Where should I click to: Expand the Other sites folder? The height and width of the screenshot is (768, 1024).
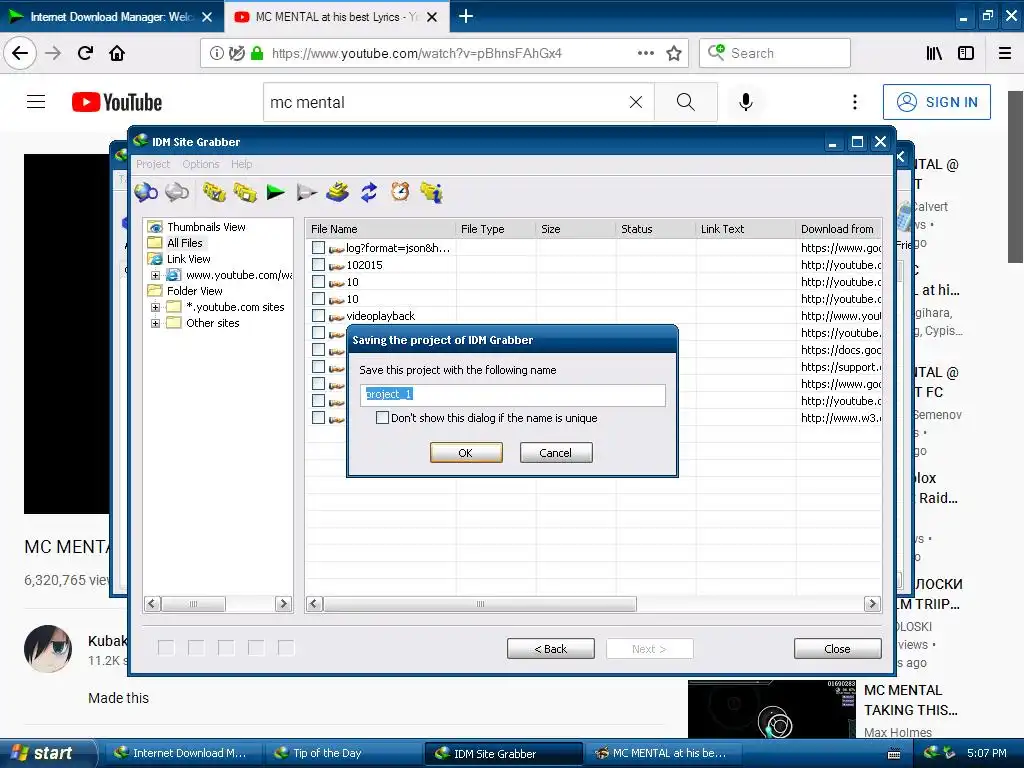155,323
